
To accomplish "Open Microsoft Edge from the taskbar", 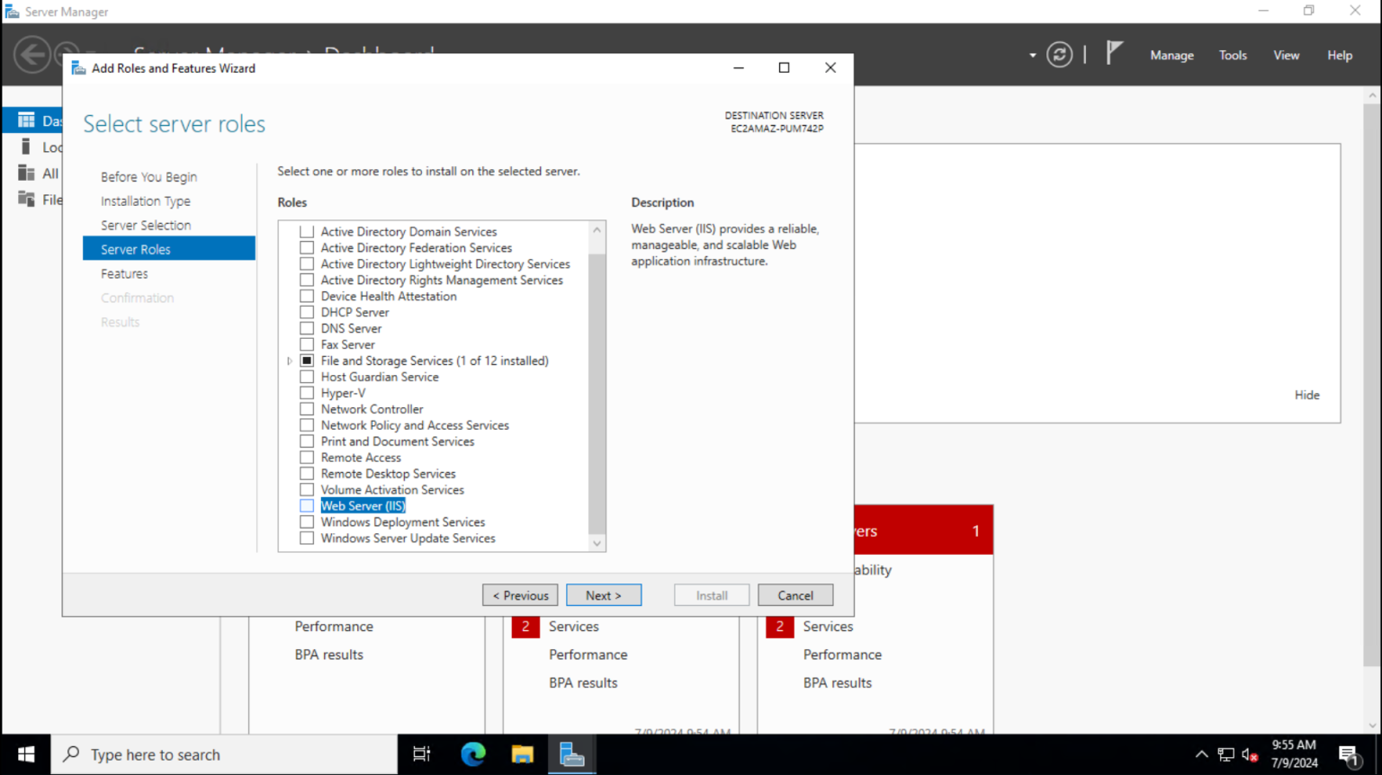I will pos(472,754).
